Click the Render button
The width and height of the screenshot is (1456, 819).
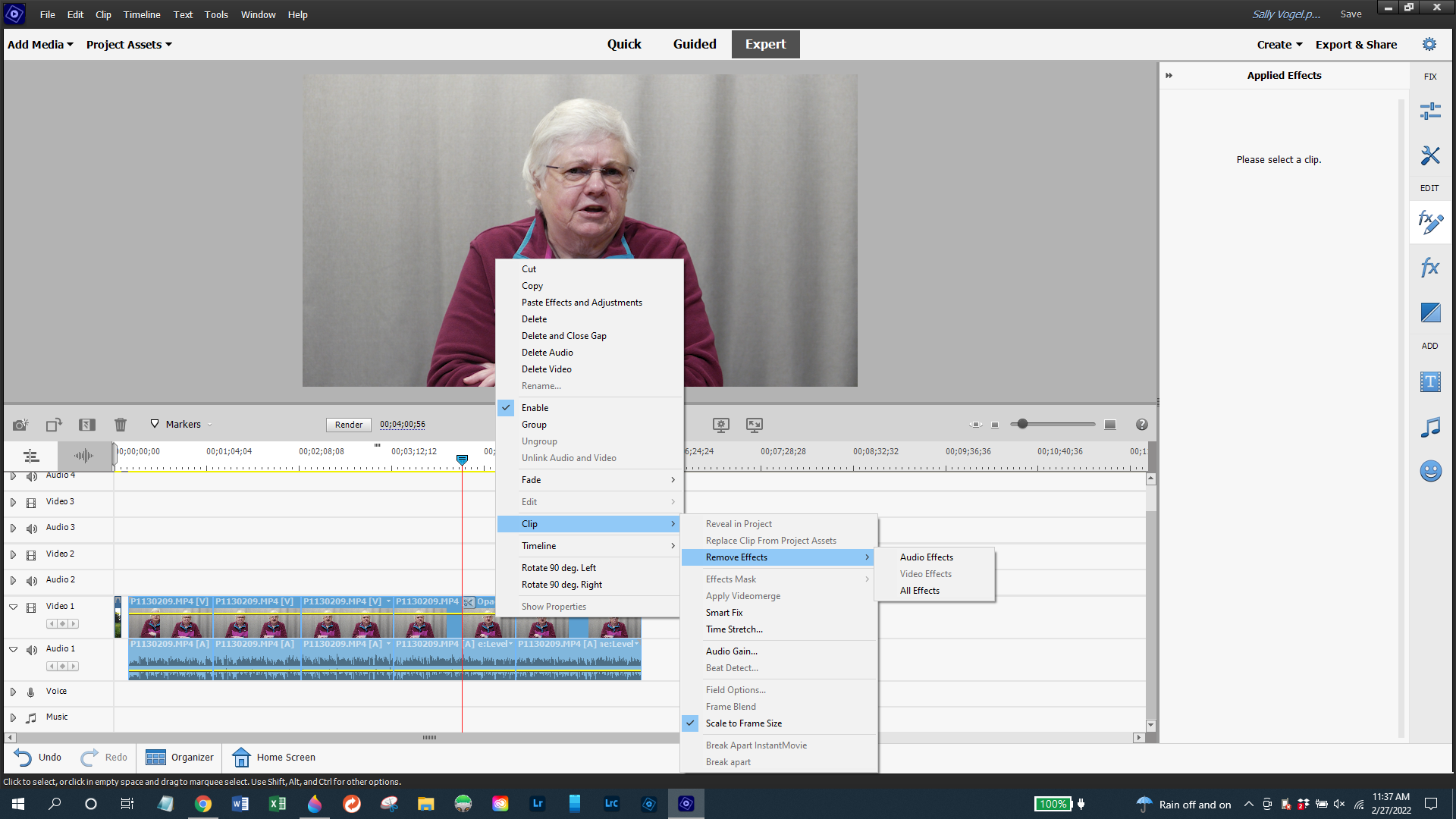coord(348,425)
